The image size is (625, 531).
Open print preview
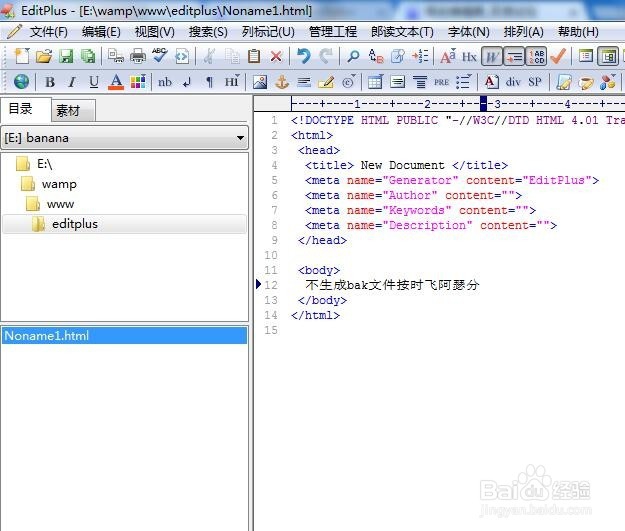point(116,56)
